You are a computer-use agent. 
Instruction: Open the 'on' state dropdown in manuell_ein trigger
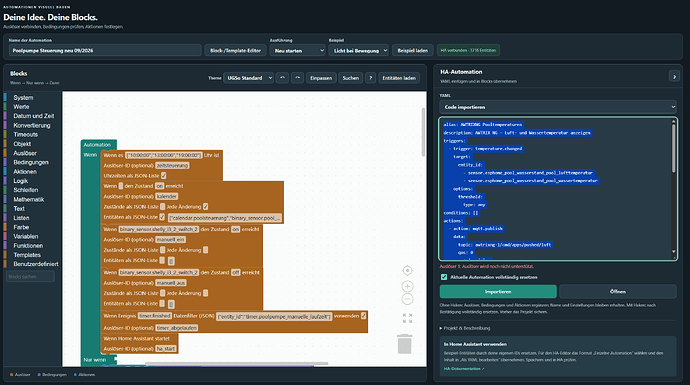click(x=235, y=229)
